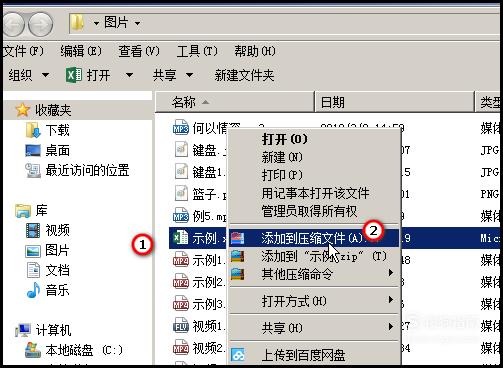
Task: Expand 共享(H) context submenu
Action: [x=314, y=328]
